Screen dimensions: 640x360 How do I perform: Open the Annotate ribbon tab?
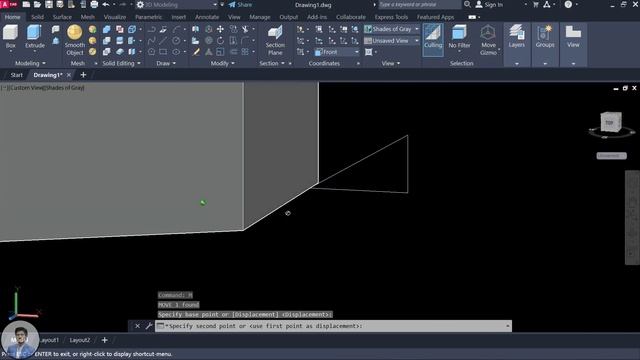pos(207,17)
